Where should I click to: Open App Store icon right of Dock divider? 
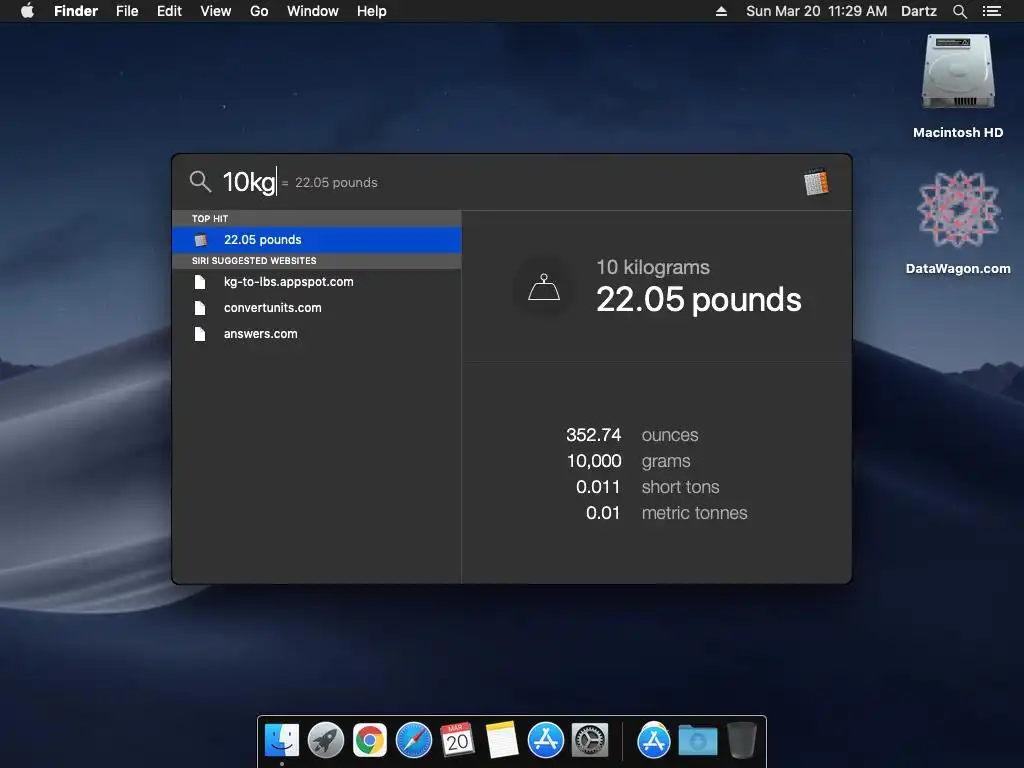tap(654, 741)
